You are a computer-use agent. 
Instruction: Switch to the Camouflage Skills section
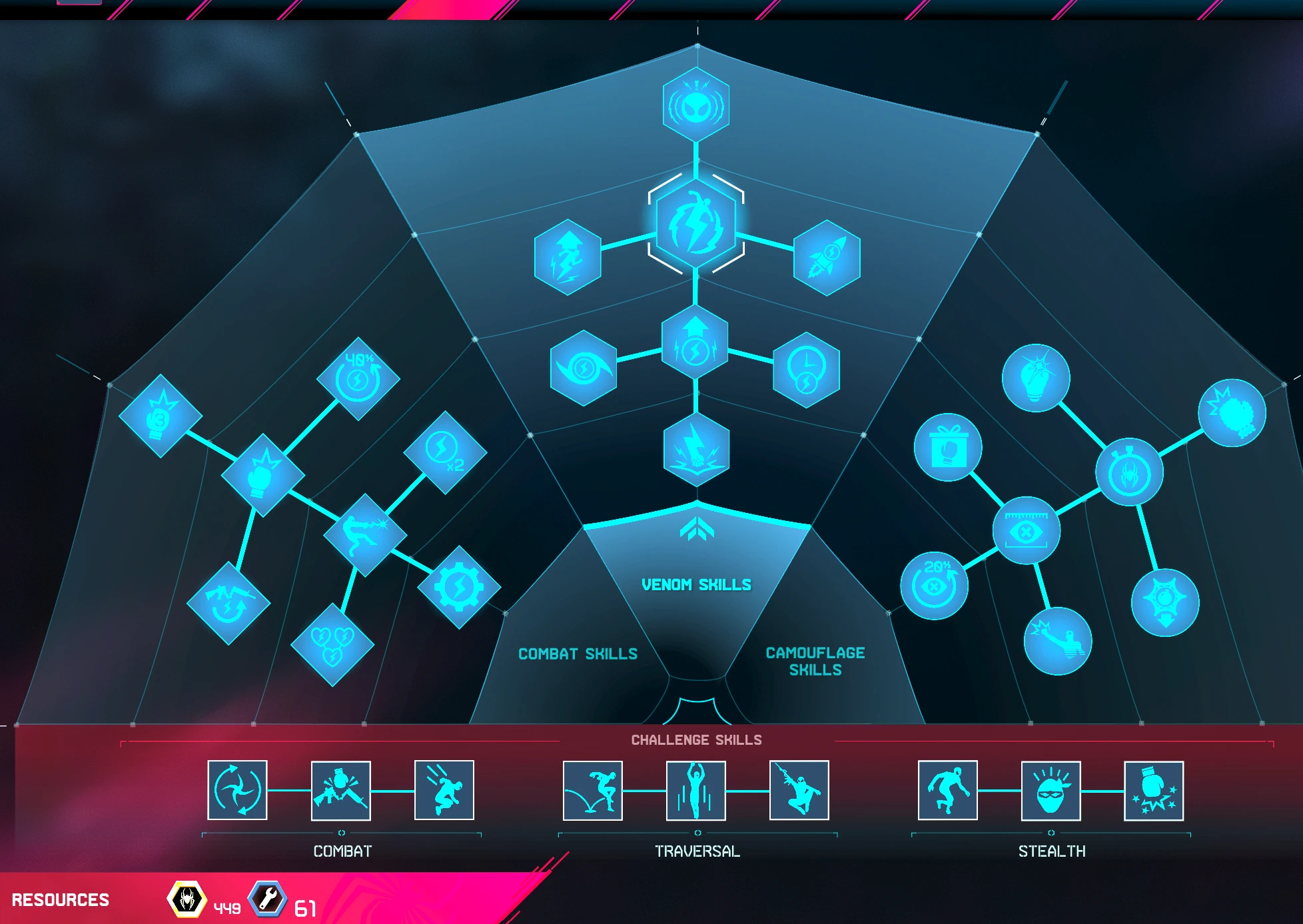[815, 662]
